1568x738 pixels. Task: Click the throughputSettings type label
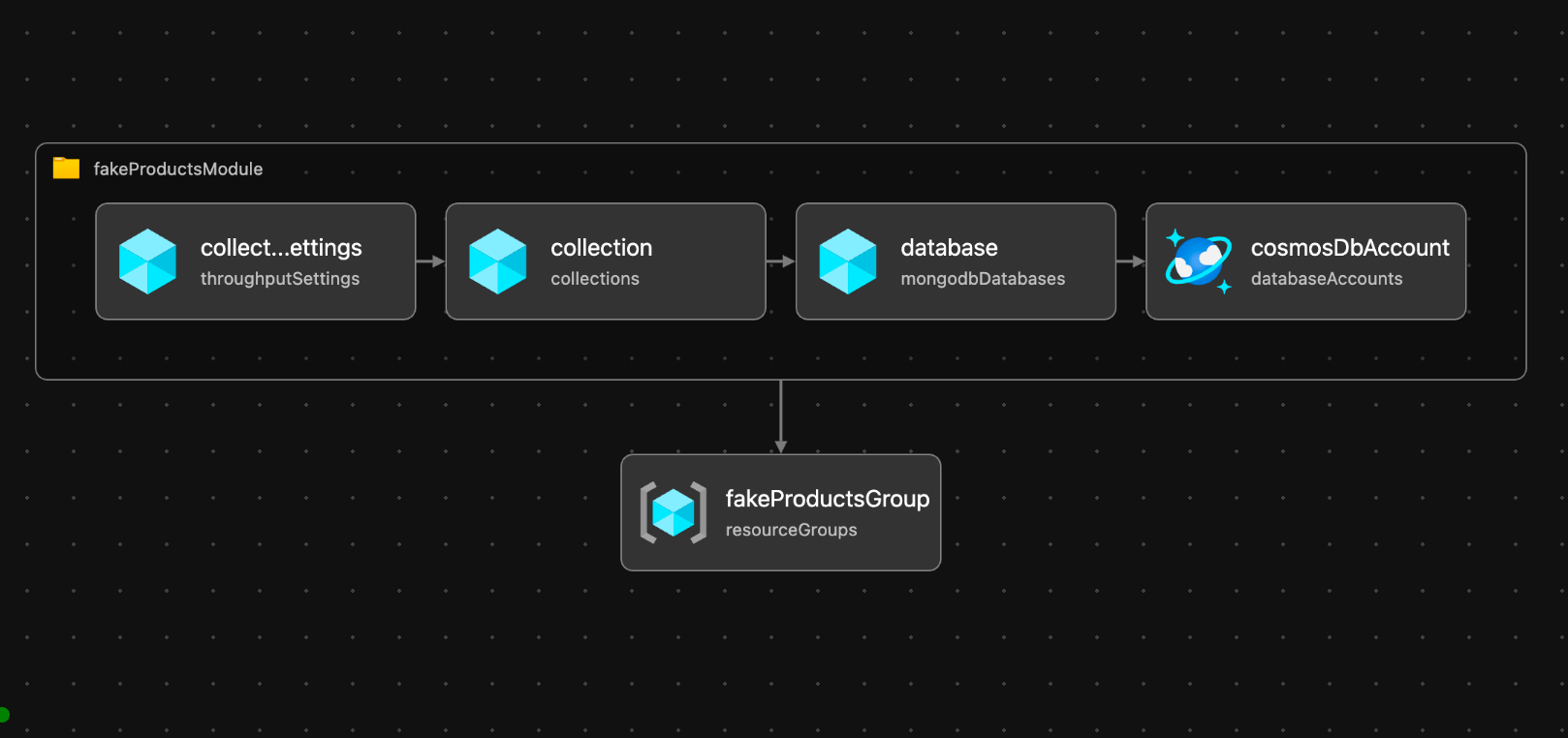tap(280, 279)
